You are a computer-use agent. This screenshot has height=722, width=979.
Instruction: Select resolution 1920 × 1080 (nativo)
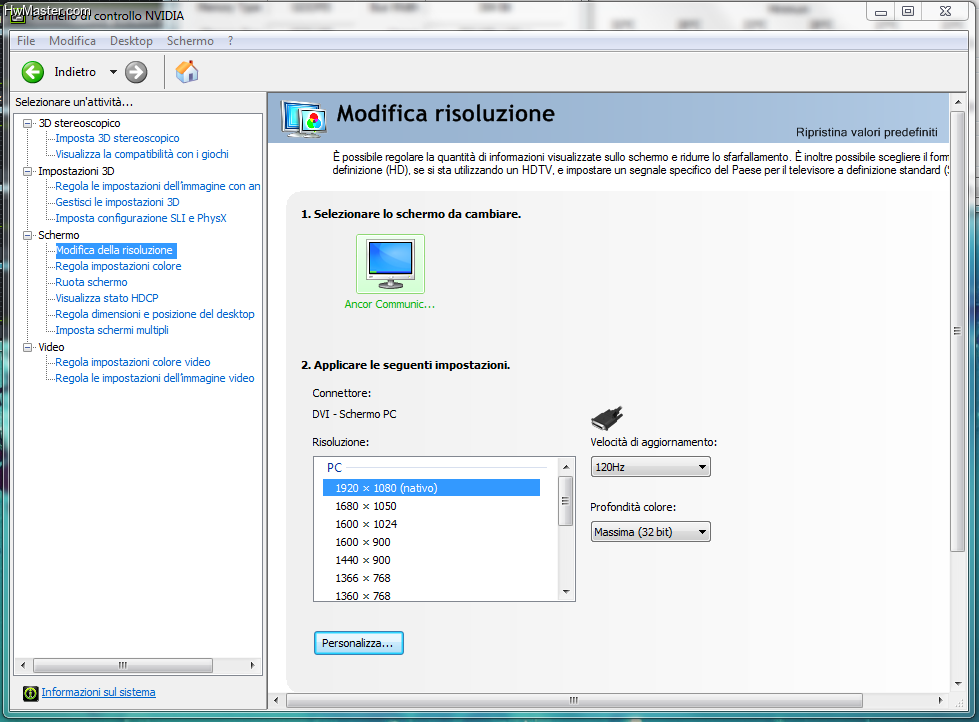tap(431, 488)
